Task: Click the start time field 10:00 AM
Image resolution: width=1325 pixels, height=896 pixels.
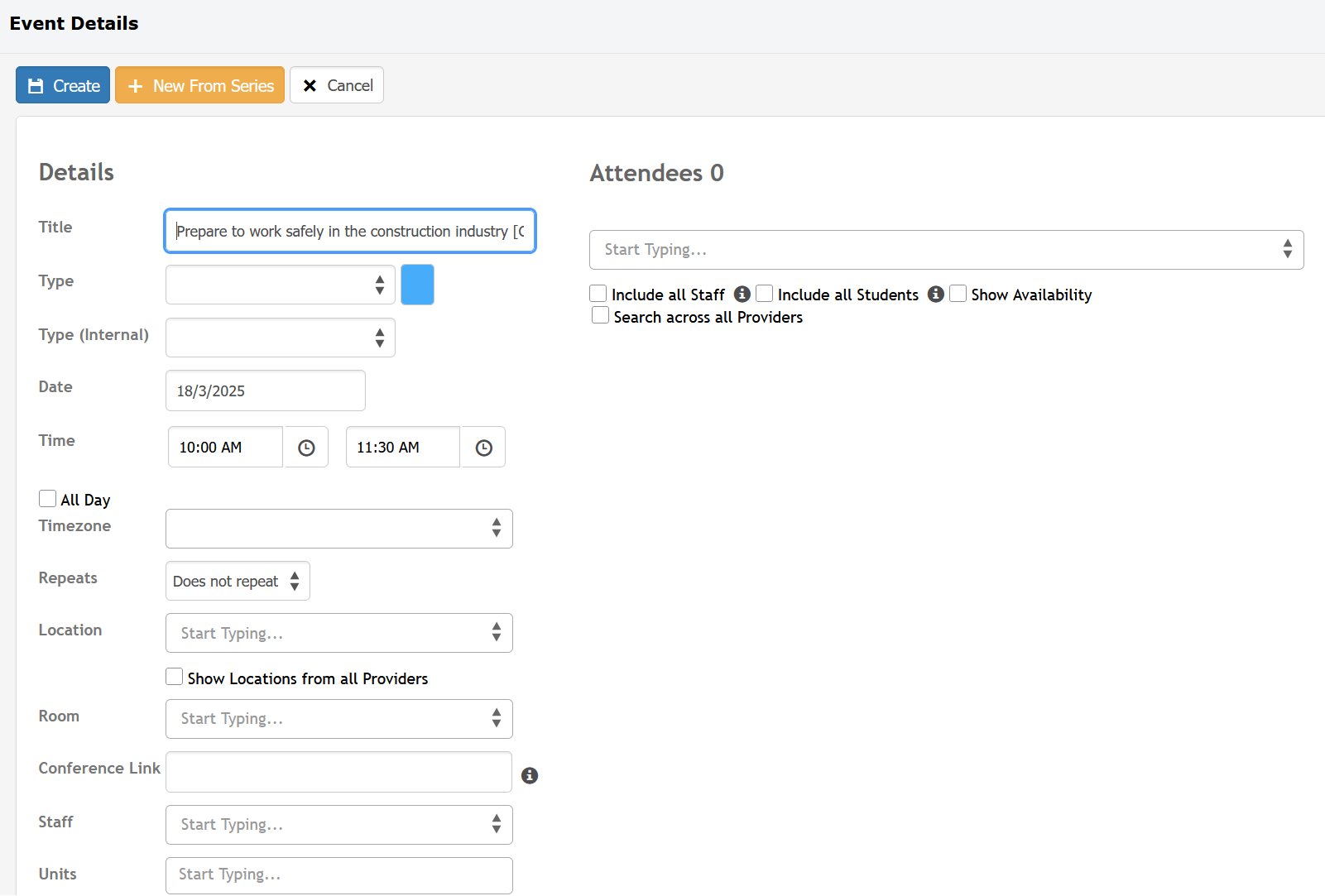Action: coord(226,448)
